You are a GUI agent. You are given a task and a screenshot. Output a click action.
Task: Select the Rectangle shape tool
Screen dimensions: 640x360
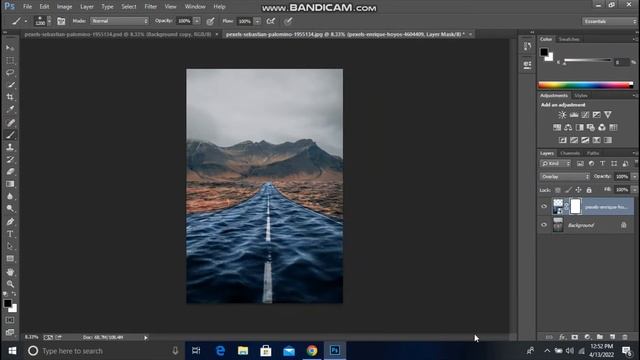point(10,258)
